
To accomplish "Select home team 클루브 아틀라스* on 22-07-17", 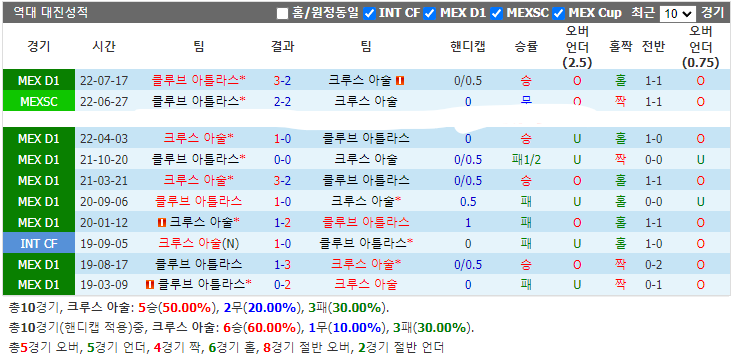I will tap(199, 80).
